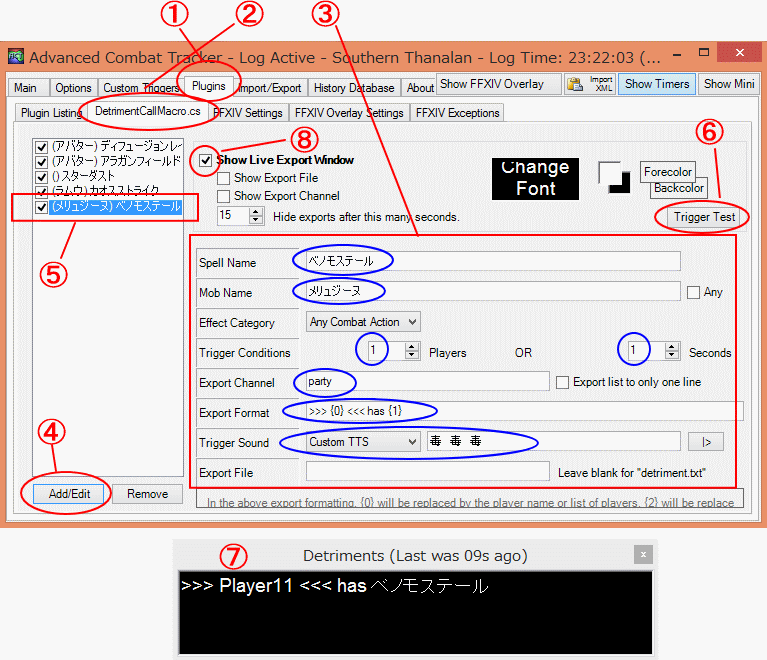Click the ACT application icon in title bar

pyautogui.click(x=15, y=57)
